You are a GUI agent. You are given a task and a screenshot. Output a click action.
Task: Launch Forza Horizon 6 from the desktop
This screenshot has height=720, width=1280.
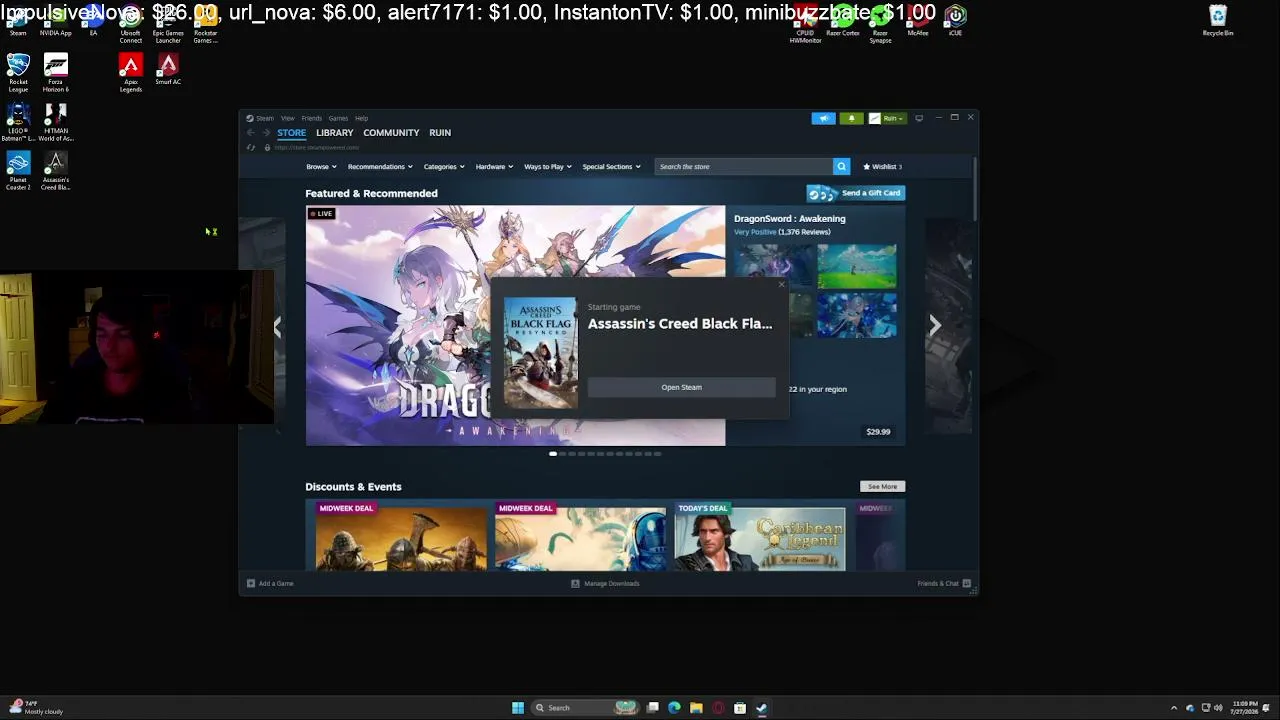pyautogui.click(x=56, y=72)
